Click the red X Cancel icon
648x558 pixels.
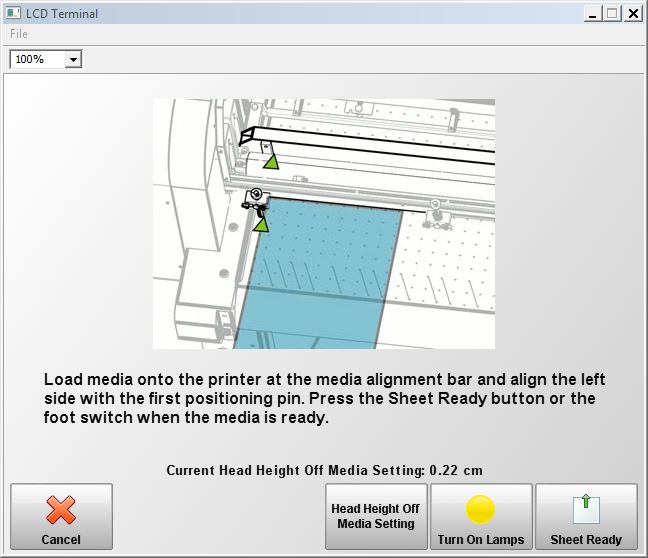pyautogui.click(x=61, y=510)
